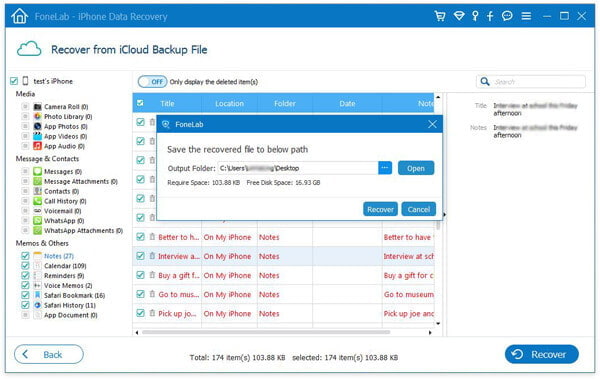The height and width of the screenshot is (379, 600).
Task: Click the Message Attachments icon
Action: [x=38, y=181]
